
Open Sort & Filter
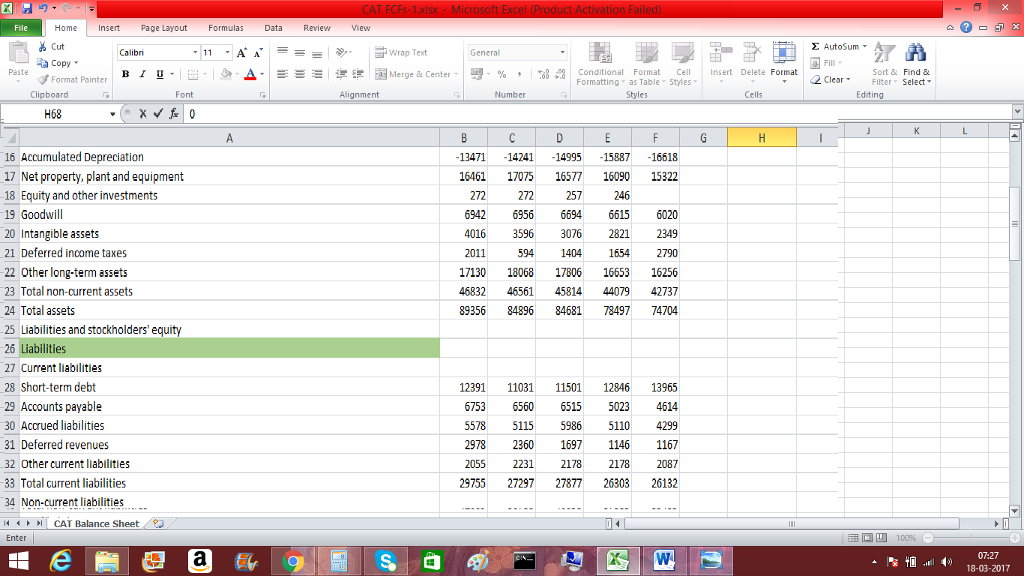click(x=881, y=68)
